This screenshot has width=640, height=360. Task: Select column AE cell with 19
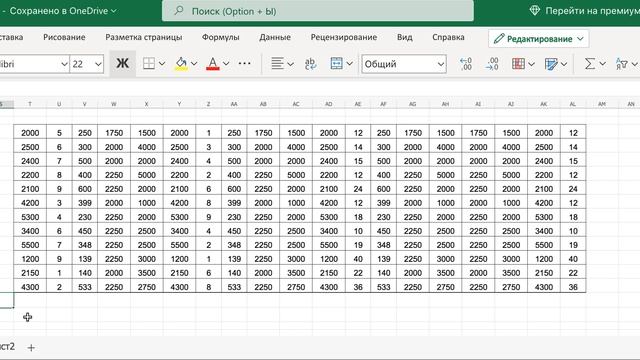point(358,245)
